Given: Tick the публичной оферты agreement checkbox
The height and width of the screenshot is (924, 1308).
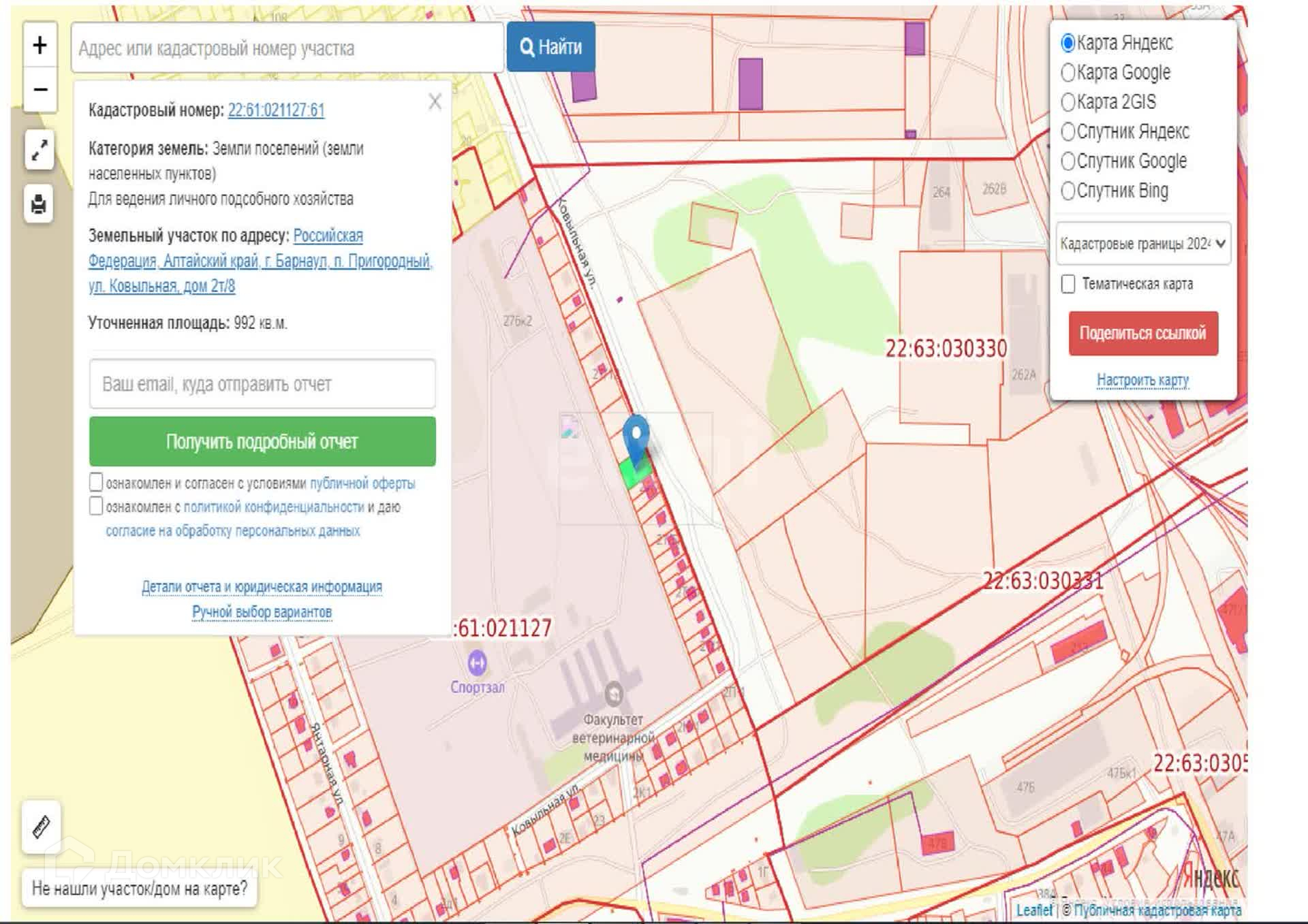Looking at the screenshot, I should tap(96, 482).
